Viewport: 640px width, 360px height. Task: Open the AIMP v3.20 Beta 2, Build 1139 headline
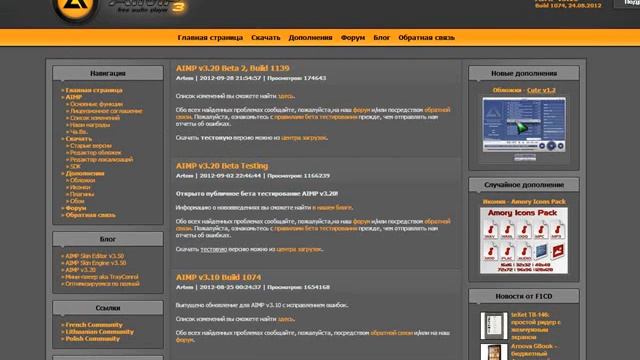pos(233,68)
